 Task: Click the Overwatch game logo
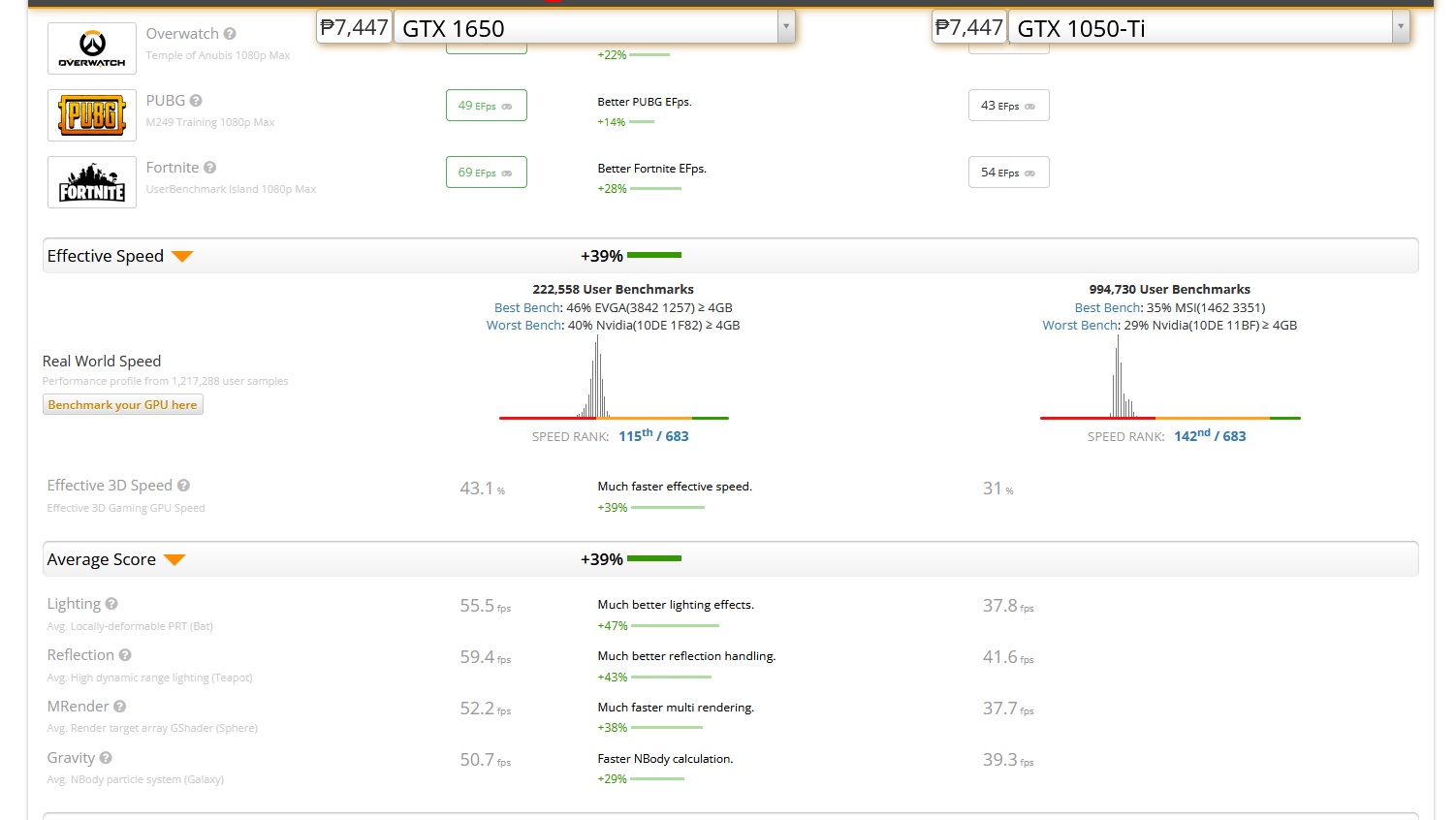(x=92, y=48)
